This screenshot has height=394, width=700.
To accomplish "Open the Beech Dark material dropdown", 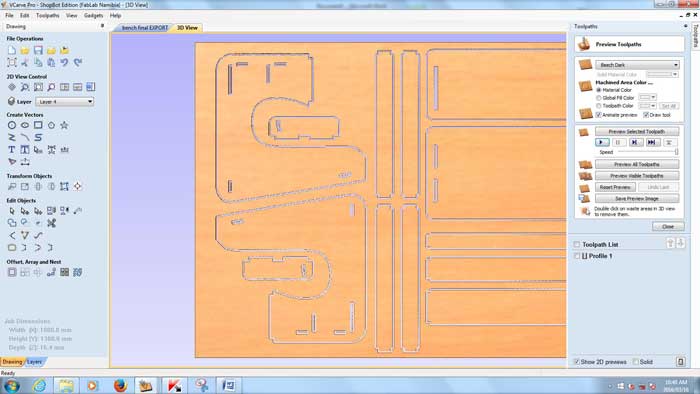I will tap(637, 65).
